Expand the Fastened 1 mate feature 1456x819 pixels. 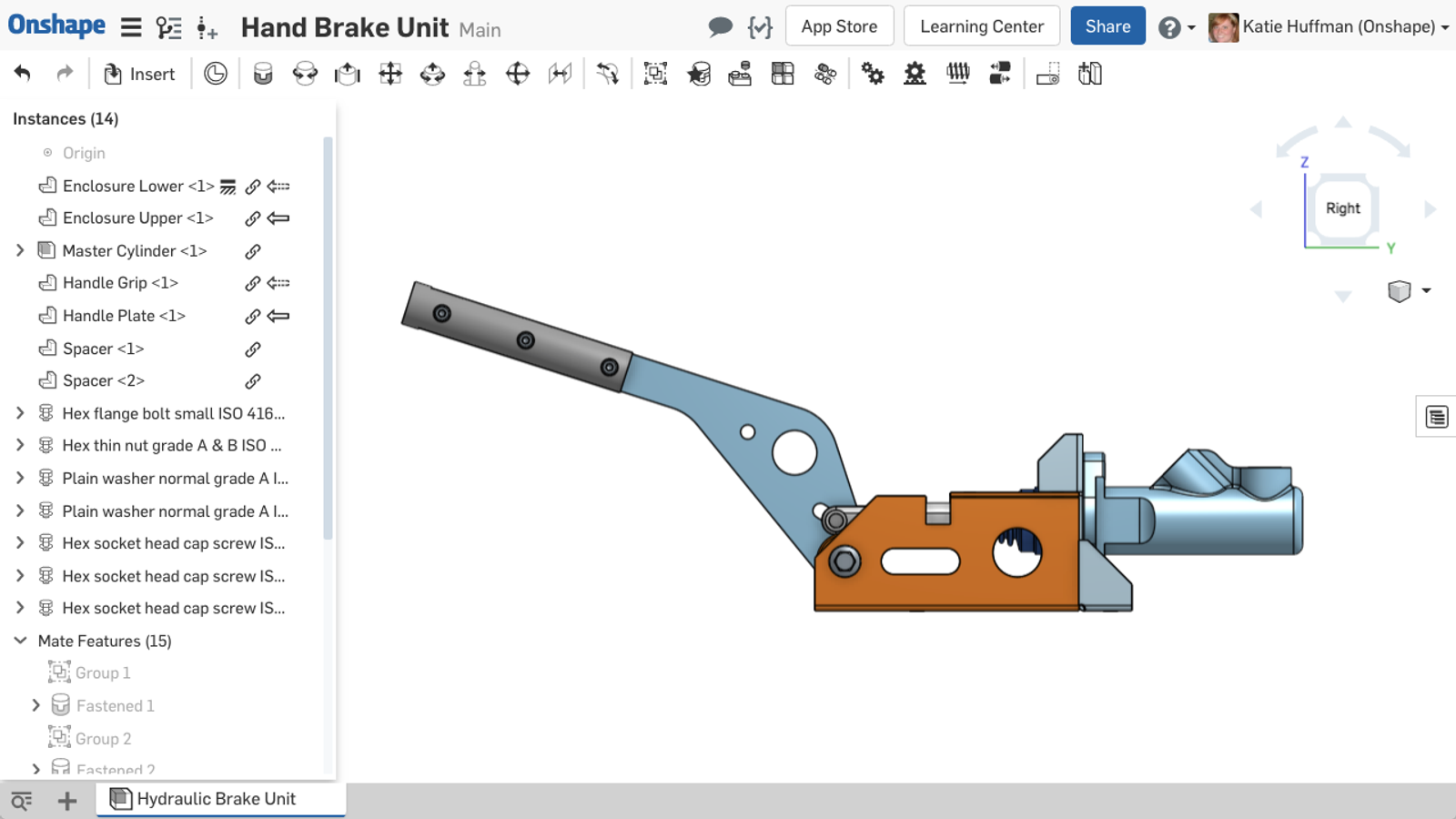36,705
